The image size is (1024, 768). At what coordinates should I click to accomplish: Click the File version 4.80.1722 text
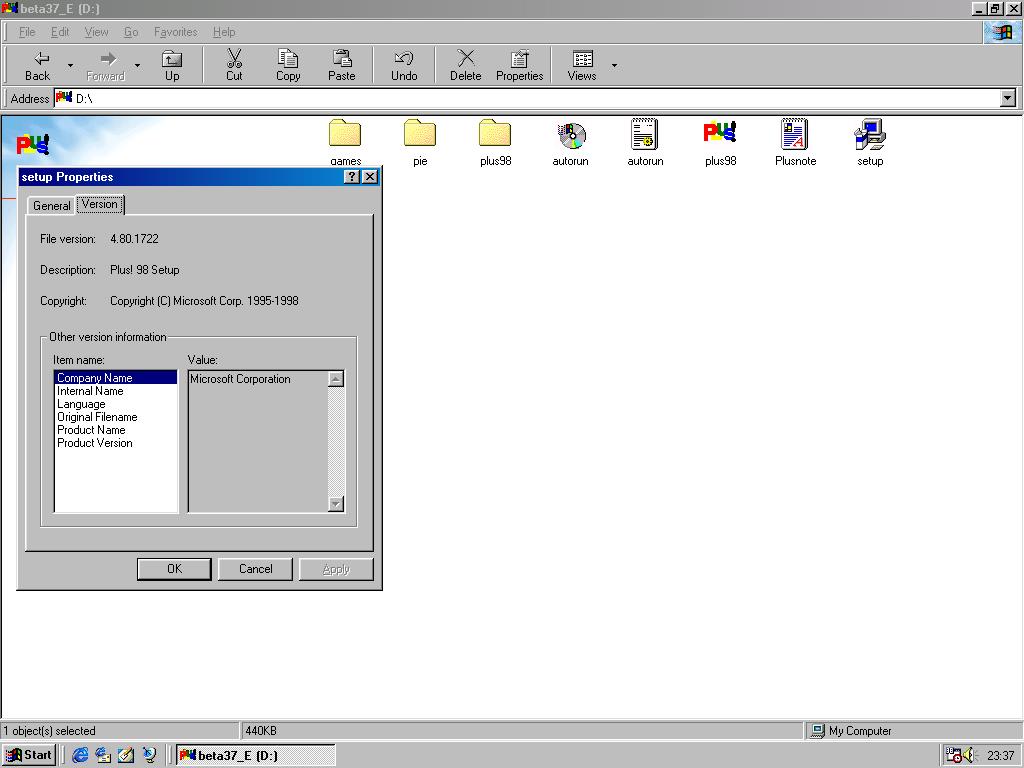(x=135, y=238)
